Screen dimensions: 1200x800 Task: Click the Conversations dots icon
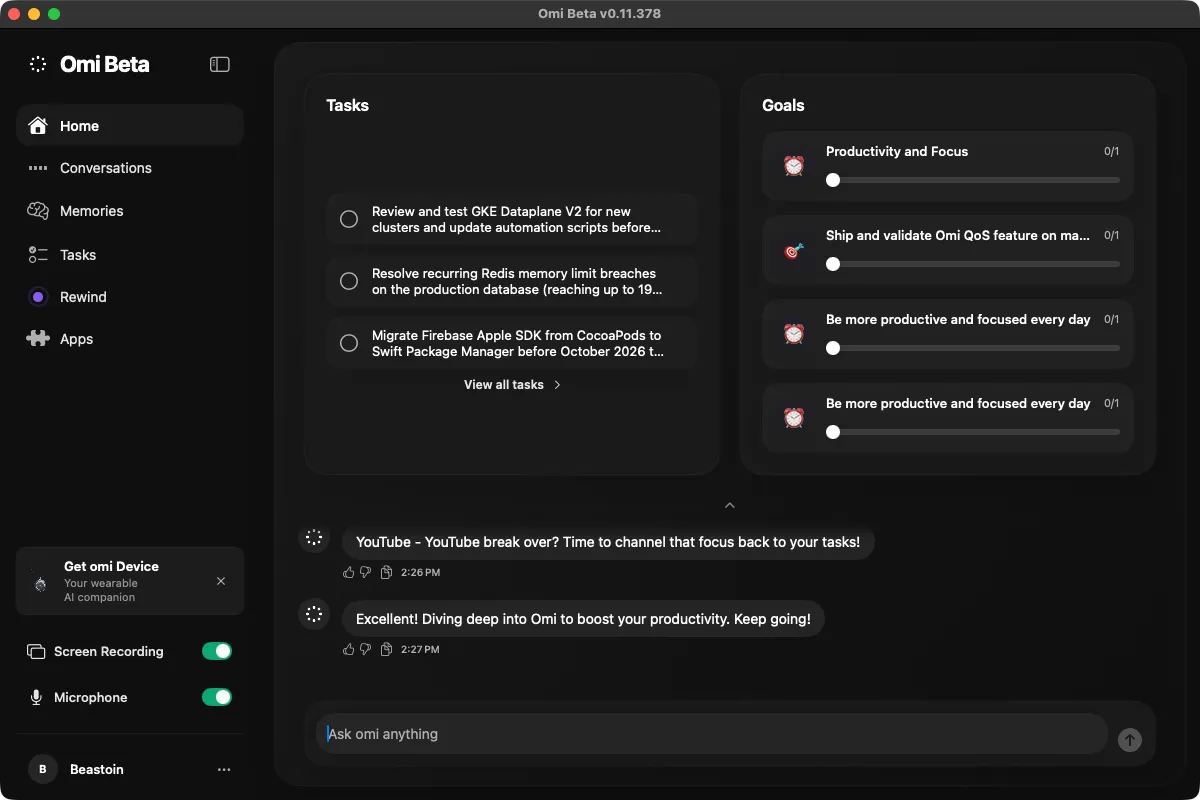(38, 168)
